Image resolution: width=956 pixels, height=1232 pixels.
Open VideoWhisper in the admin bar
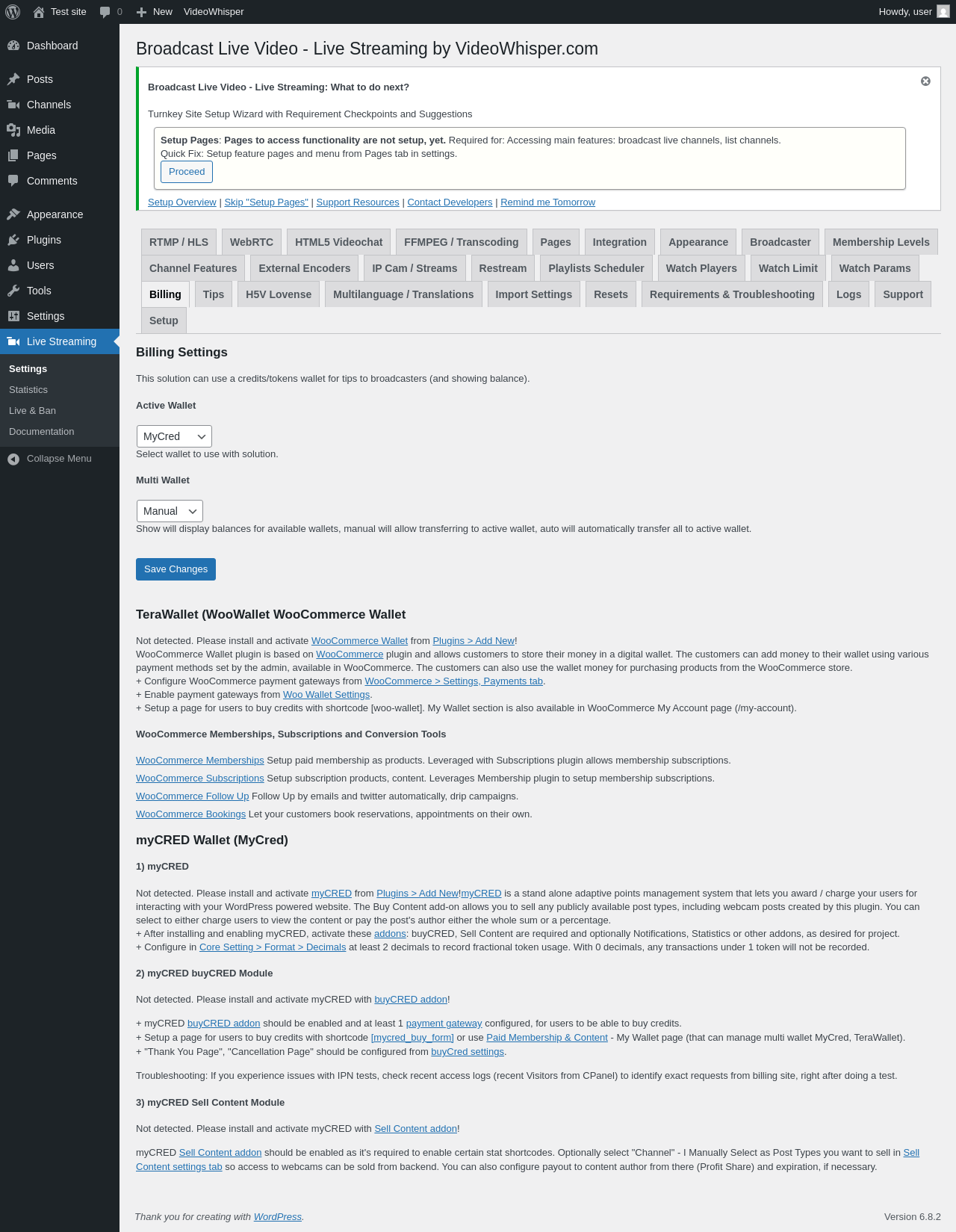click(214, 12)
